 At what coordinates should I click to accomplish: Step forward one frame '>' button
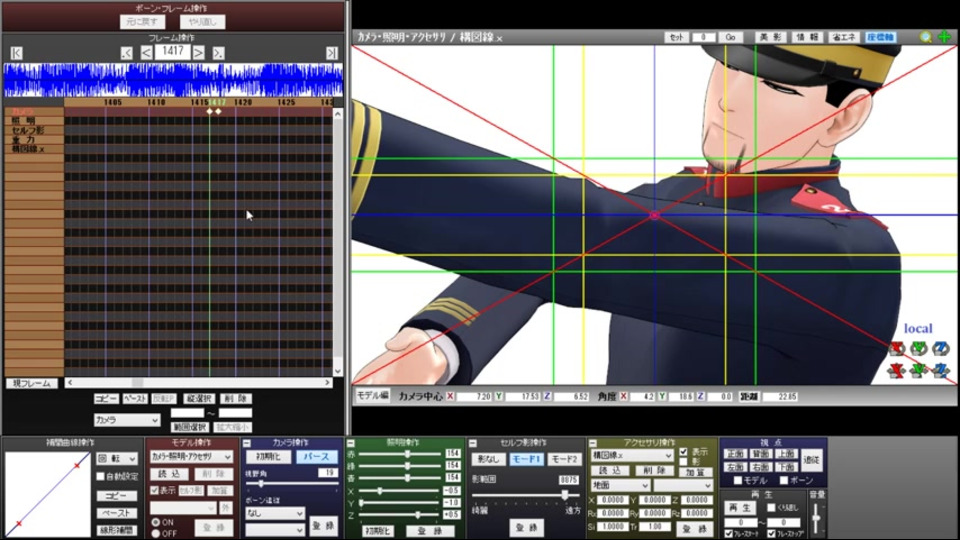point(198,53)
